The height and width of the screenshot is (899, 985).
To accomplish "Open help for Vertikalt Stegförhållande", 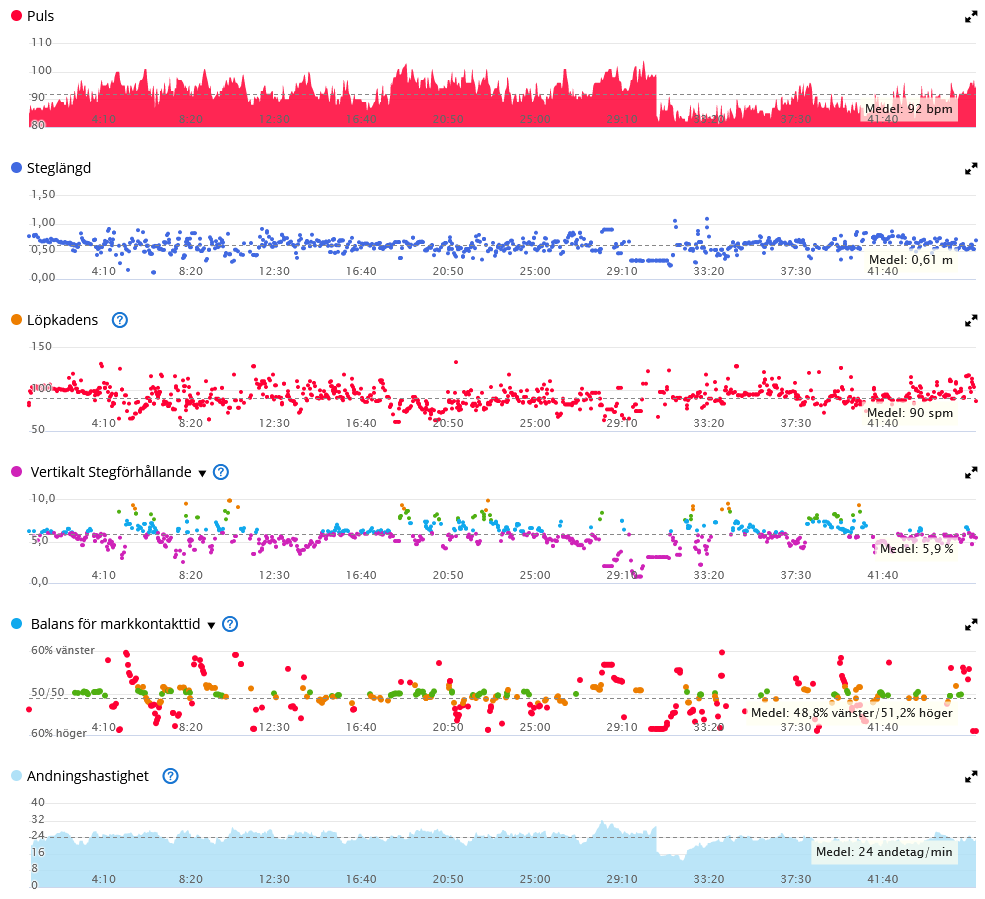I will pyautogui.click(x=220, y=472).
